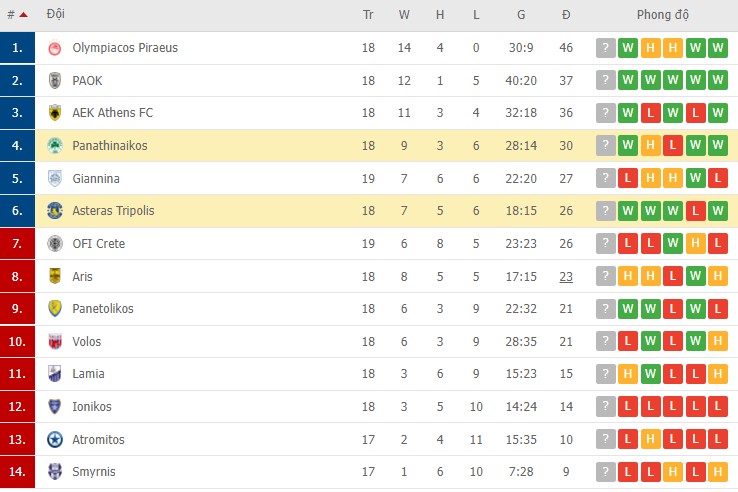
Task: Click the Volos team crest
Action: [x=55, y=341]
